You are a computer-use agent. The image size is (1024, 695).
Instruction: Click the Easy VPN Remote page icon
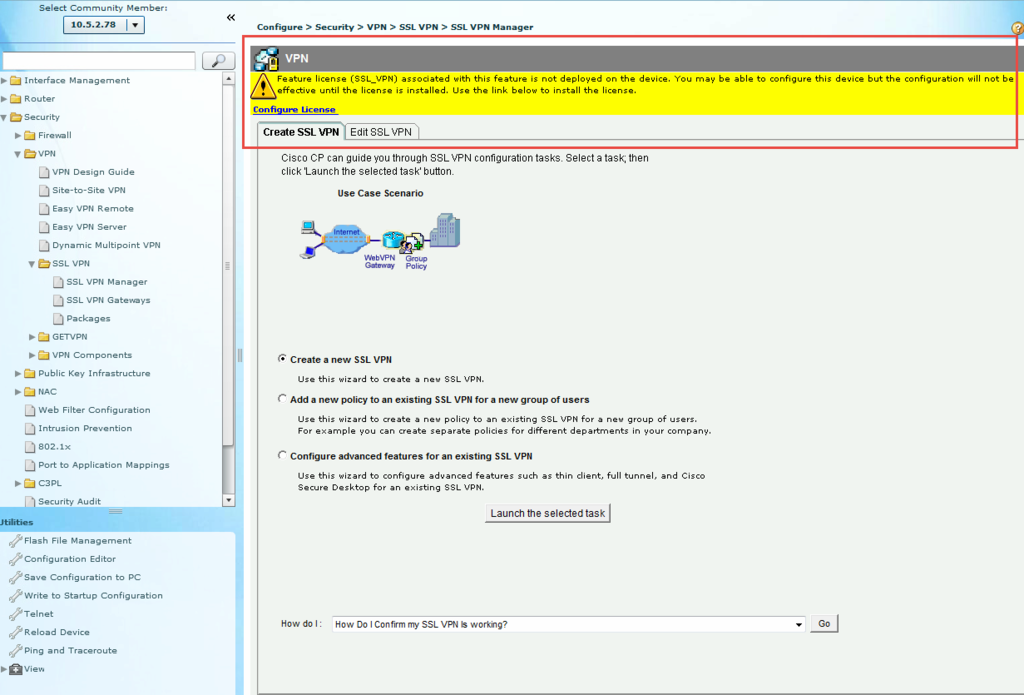click(44, 208)
